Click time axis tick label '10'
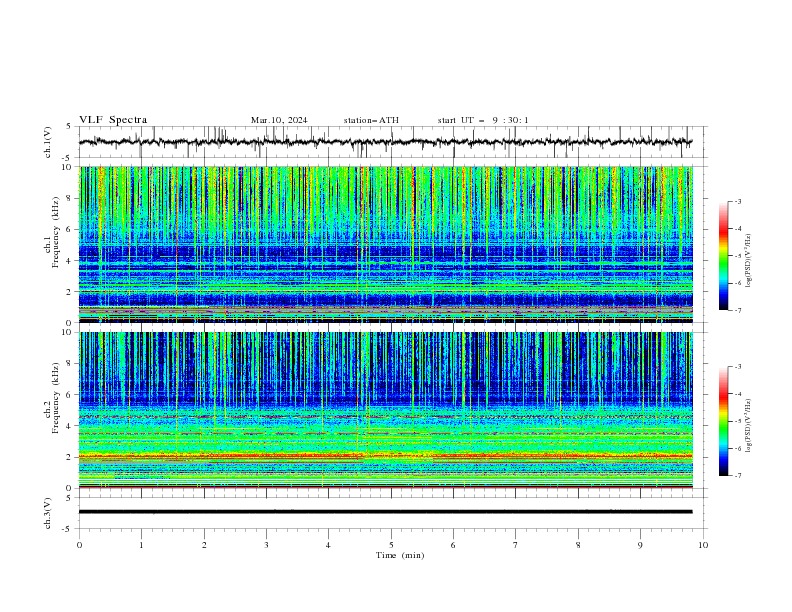Viewport: 792px width, 612px height. coord(703,545)
